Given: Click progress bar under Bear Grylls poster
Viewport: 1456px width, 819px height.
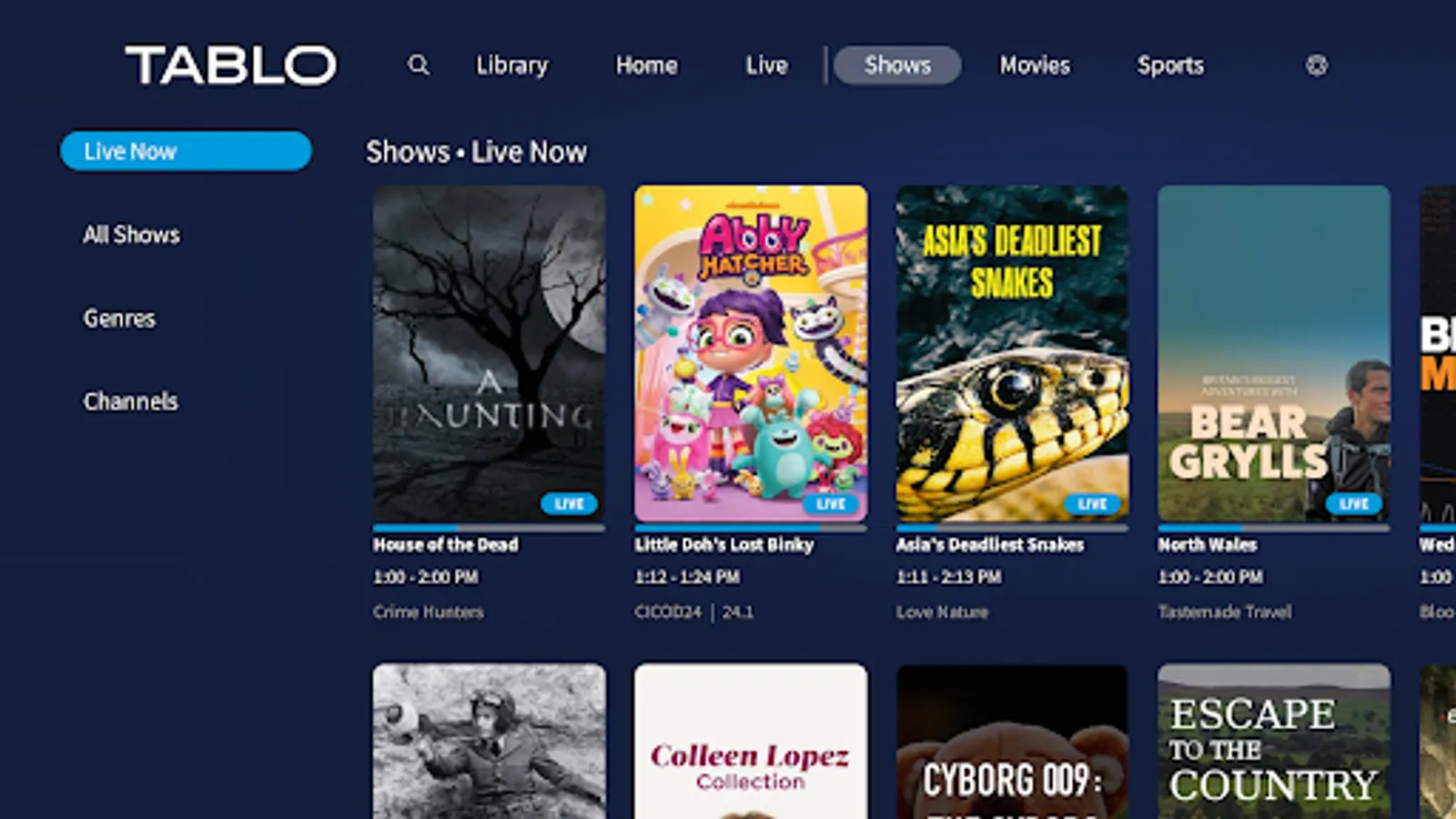Looking at the screenshot, I should pos(1274,528).
